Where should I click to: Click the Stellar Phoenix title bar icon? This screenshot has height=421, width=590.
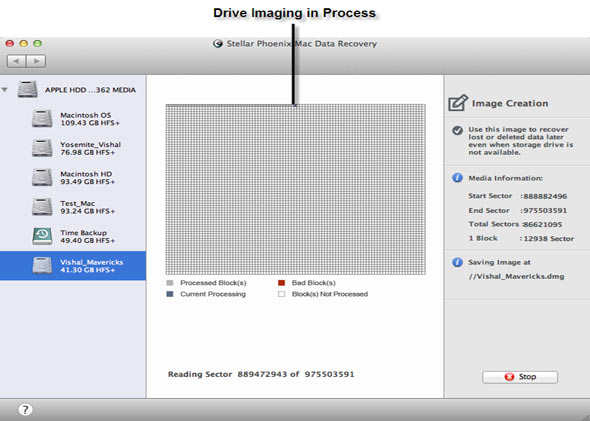(x=217, y=44)
